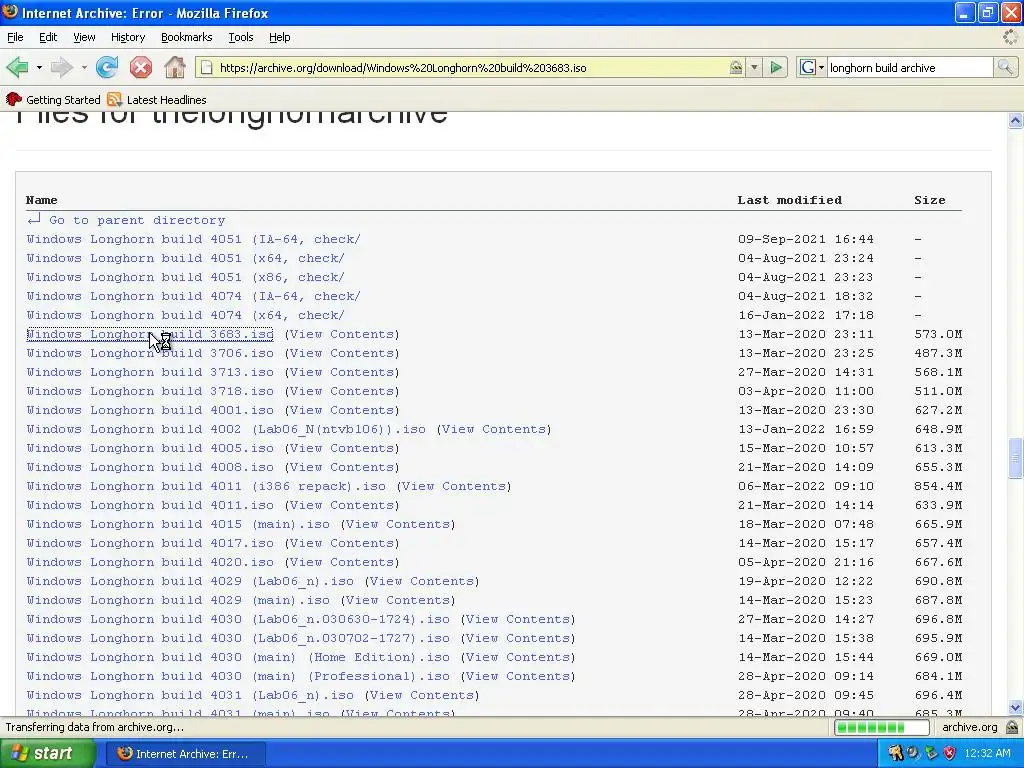The width and height of the screenshot is (1024, 768).
Task: Click the Forward arrow button
Action: tap(61, 67)
